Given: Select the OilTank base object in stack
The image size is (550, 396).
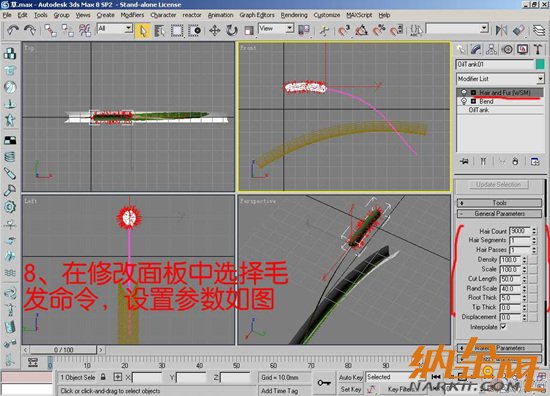Looking at the screenshot, I should tap(478, 110).
